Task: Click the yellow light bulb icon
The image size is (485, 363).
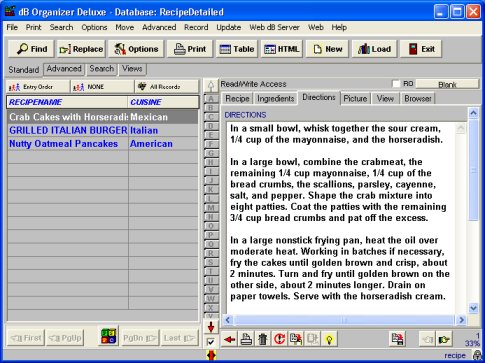Action: point(329,339)
